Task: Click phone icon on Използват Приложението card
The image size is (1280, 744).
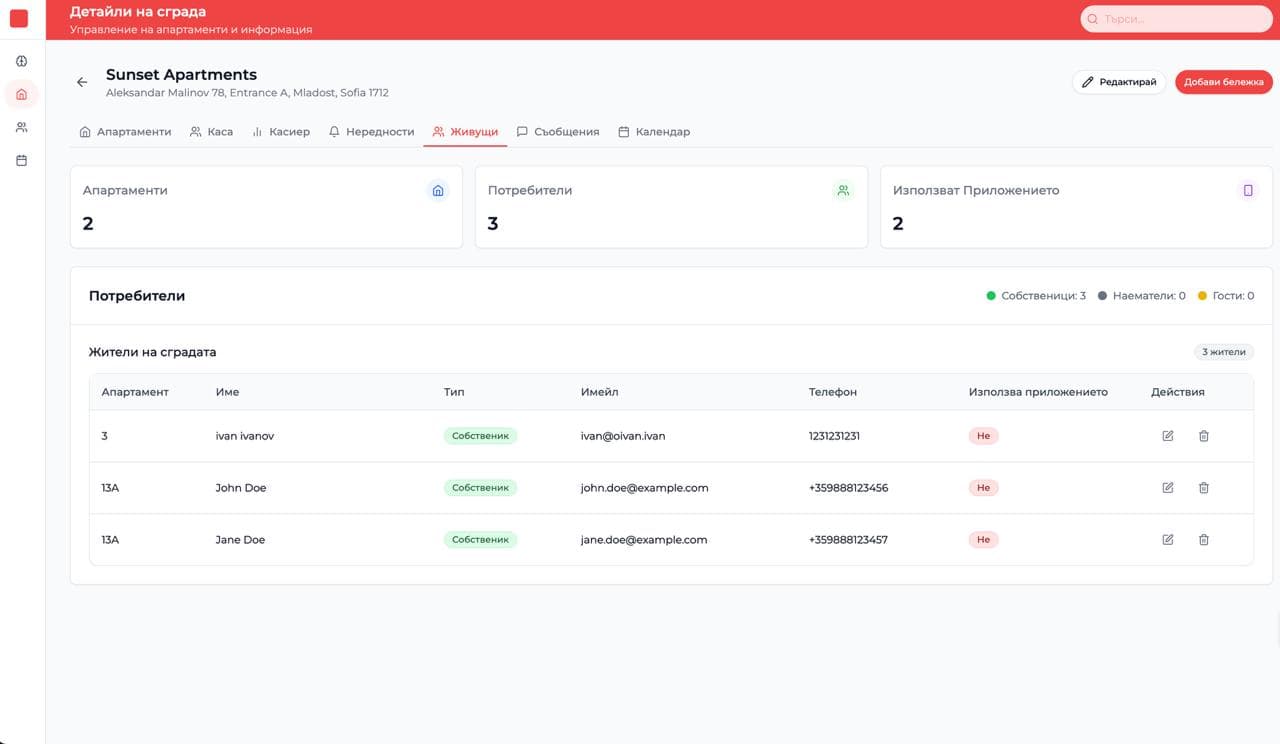Action: (x=1248, y=190)
